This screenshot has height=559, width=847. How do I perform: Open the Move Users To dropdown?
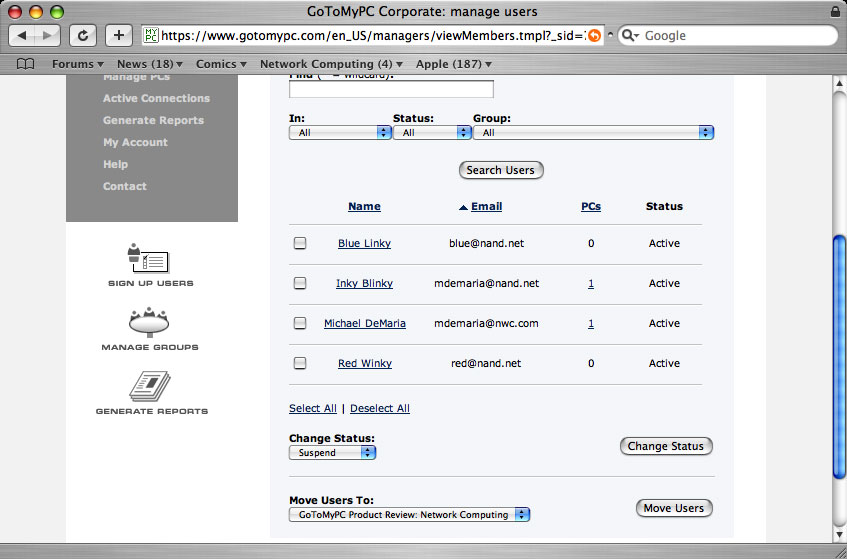pyautogui.click(x=409, y=515)
